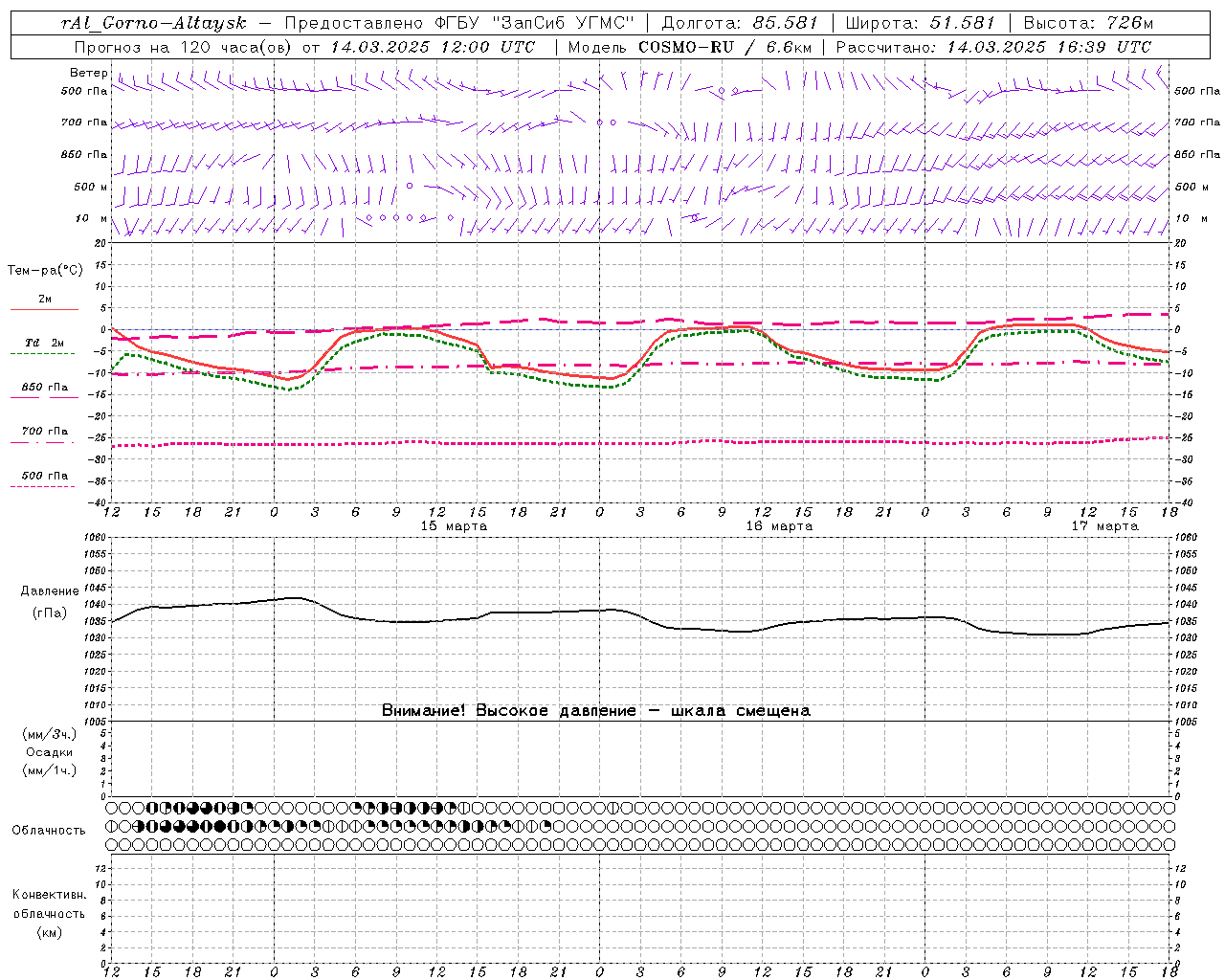Click the 16 марта date label
Viewport: 1225px width, 980px height.
779,526
